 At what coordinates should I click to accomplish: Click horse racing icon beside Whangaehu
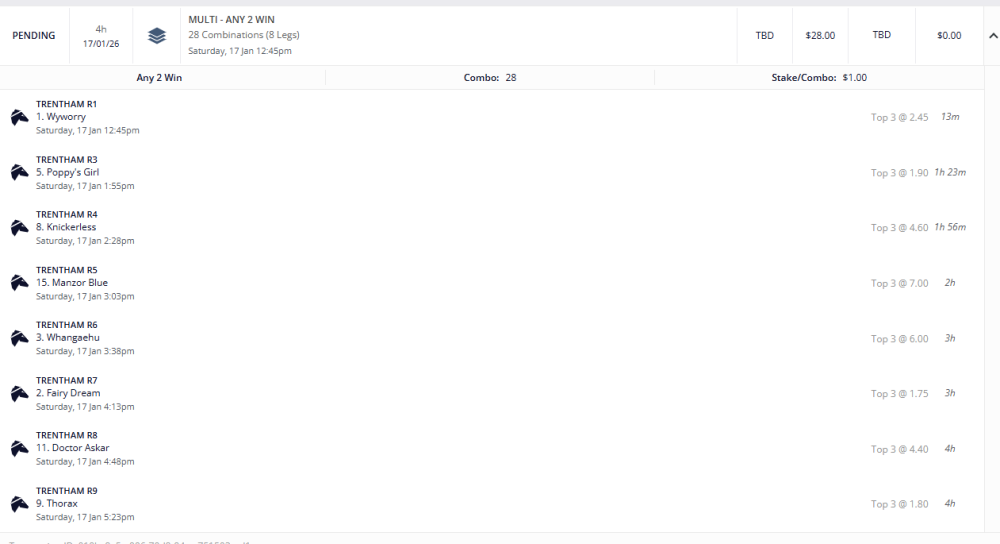pyautogui.click(x=19, y=338)
